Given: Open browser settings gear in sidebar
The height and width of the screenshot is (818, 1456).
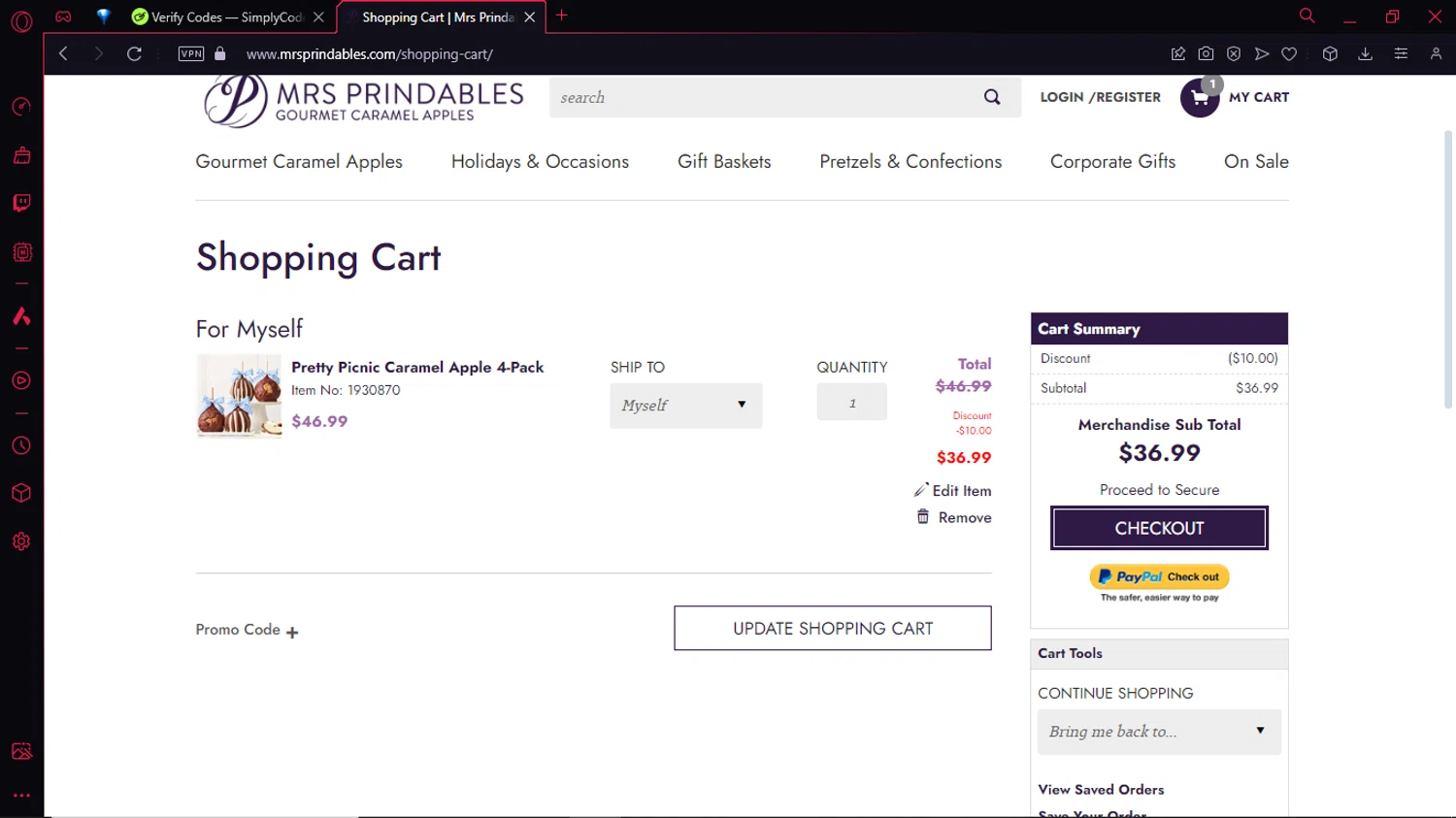Looking at the screenshot, I should (x=21, y=541).
